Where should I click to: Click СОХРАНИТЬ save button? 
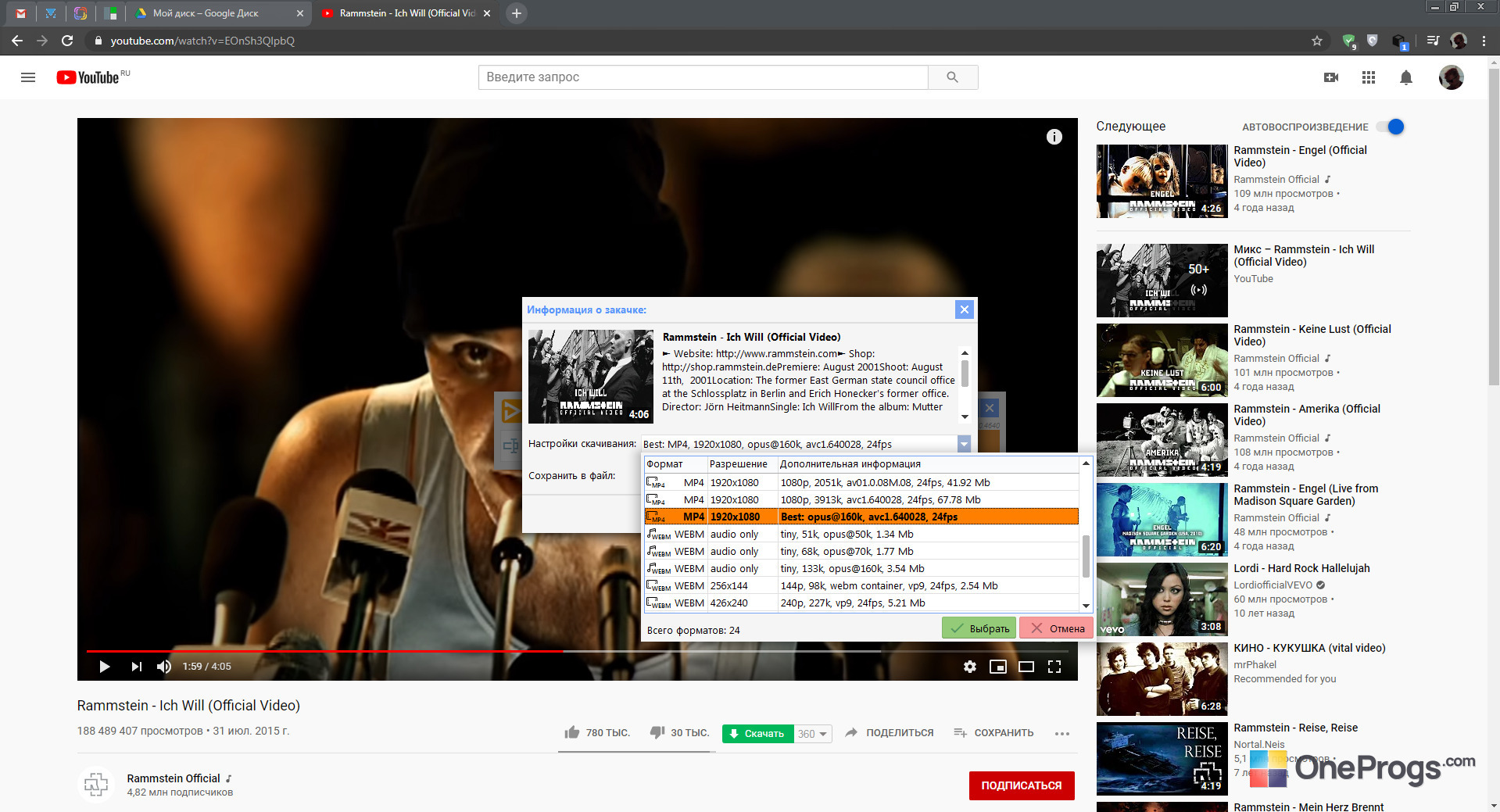[993, 733]
